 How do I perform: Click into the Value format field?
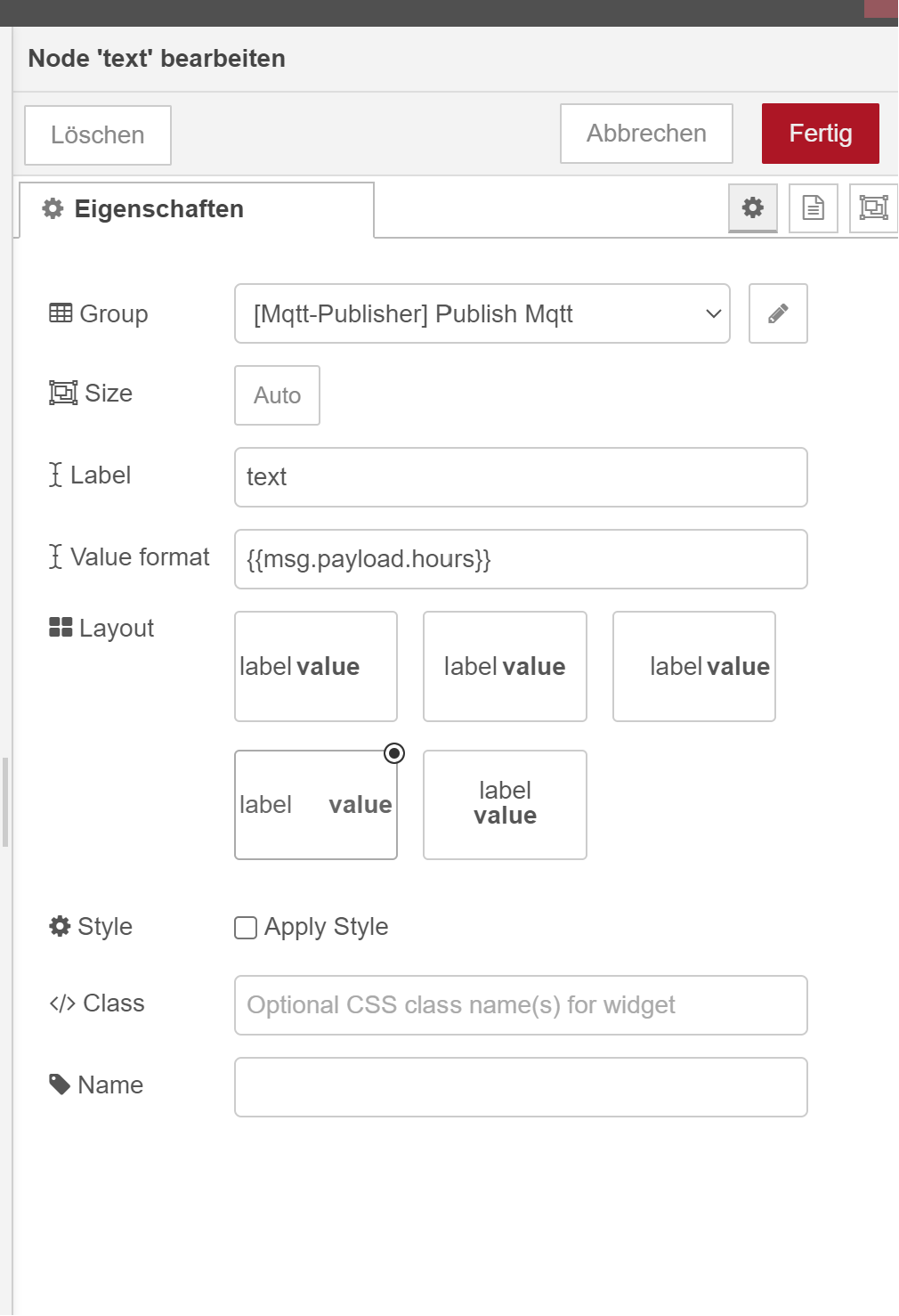(521, 559)
